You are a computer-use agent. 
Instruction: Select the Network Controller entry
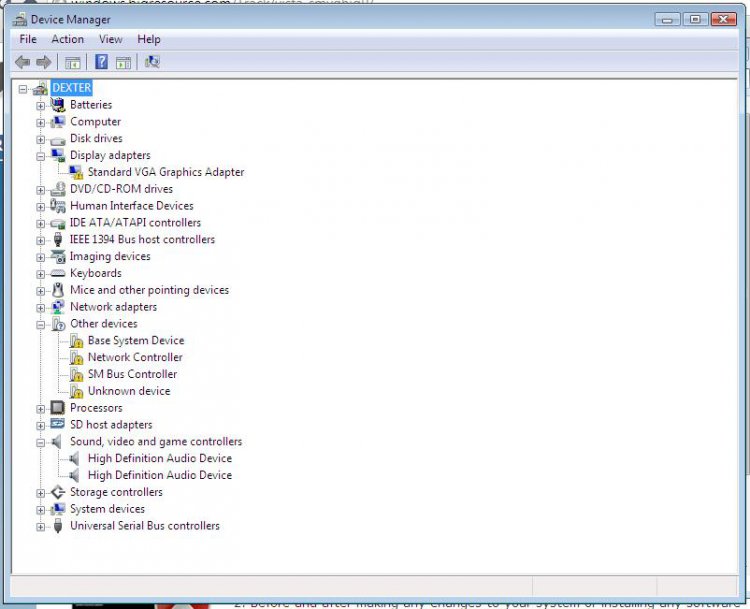tap(135, 357)
